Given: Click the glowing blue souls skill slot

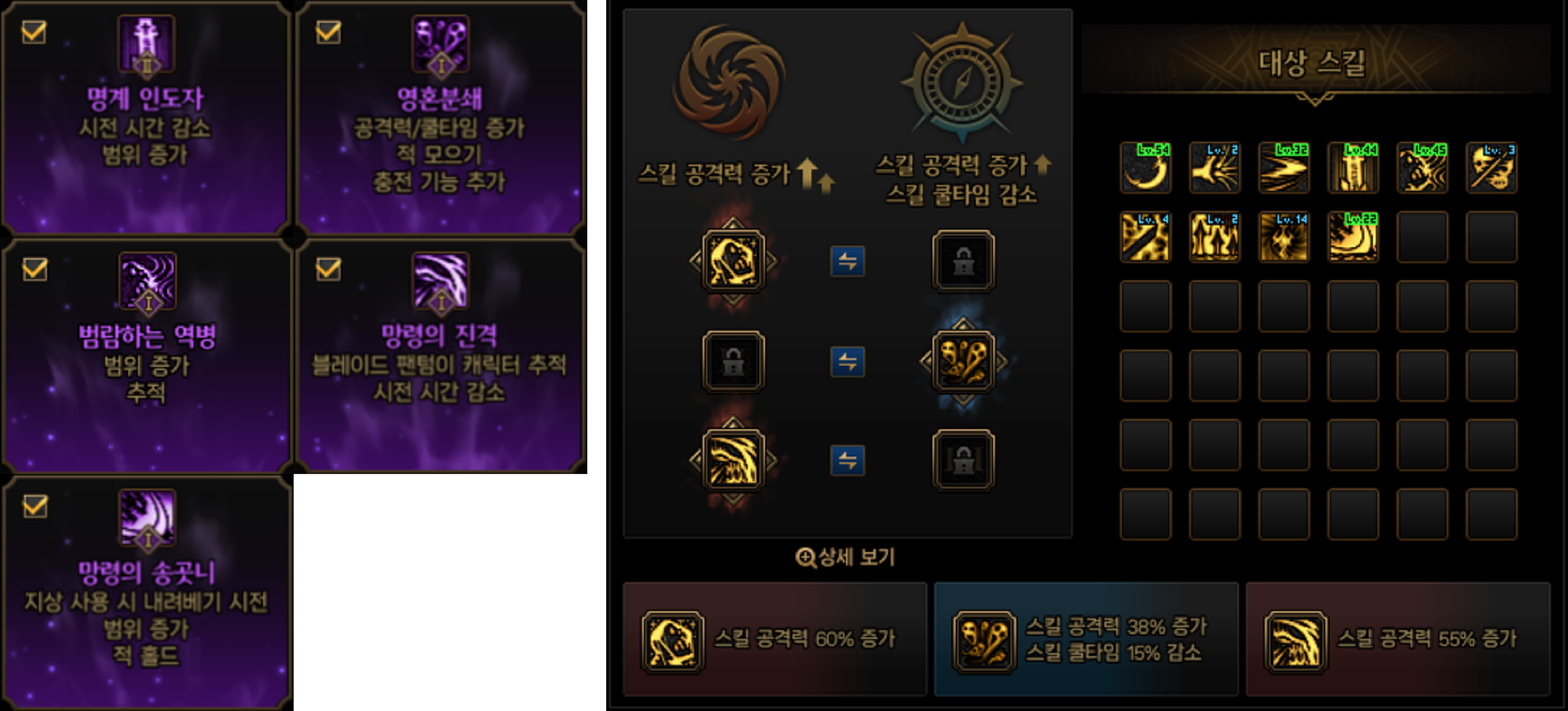Looking at the screenshot, I should click(964, 362).
